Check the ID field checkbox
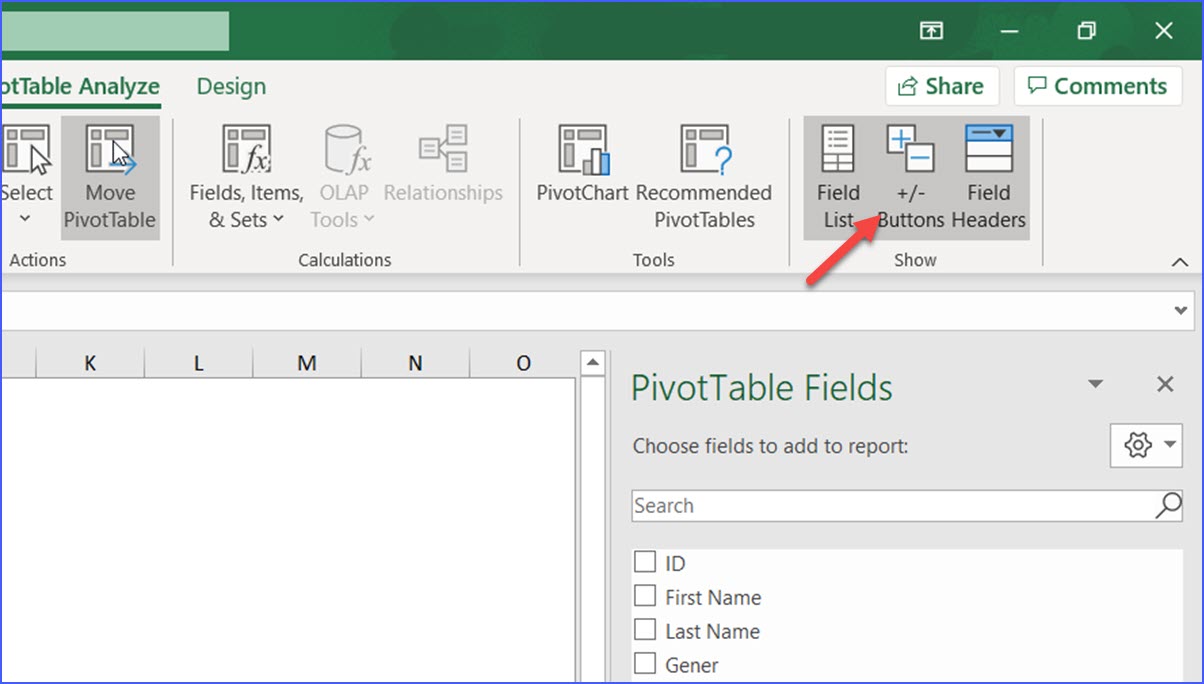The image size is (1204, 684). click(644, 562)
